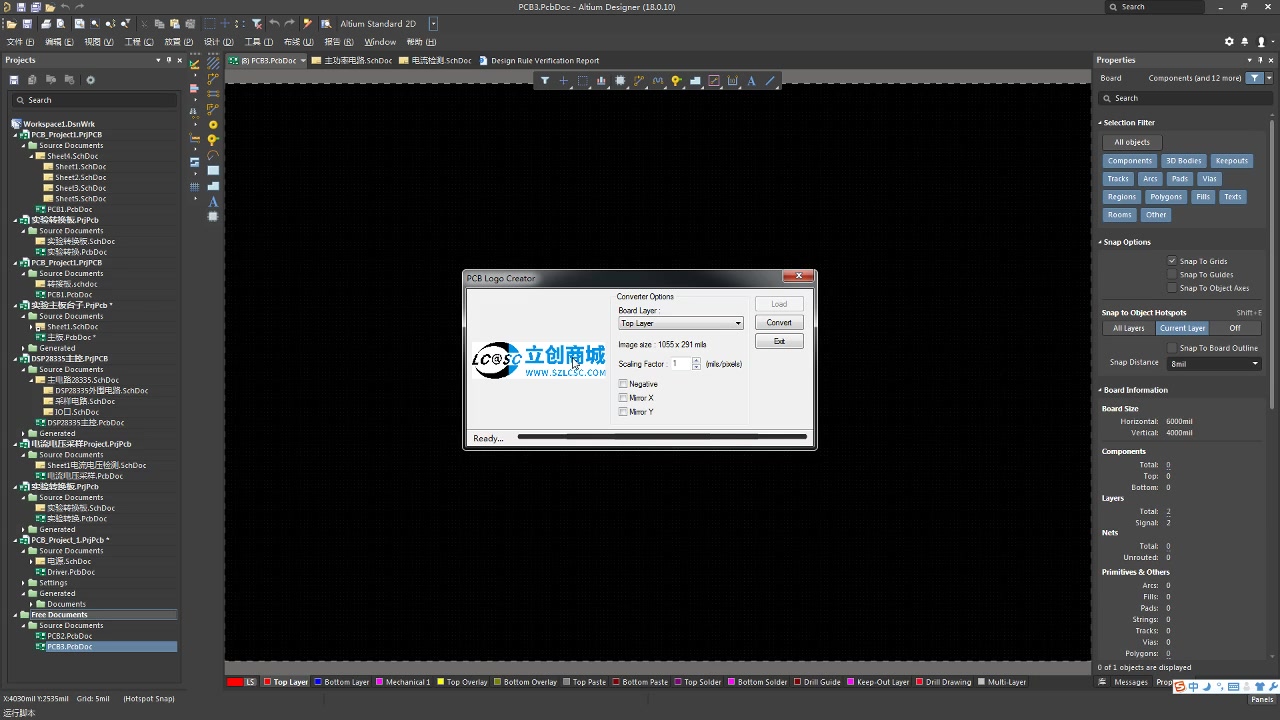
Task: Open the Snap Distance 8mil dropdown
Action: coord(1214,363)
